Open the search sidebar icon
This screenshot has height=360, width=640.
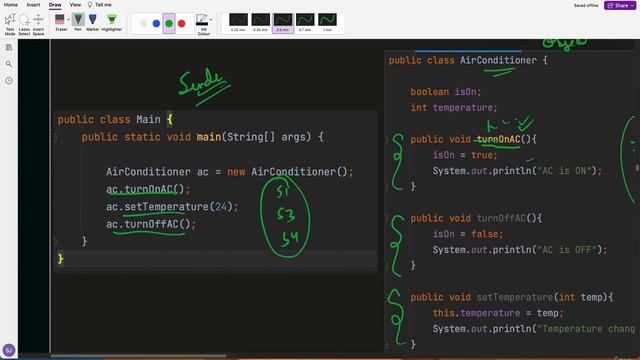pyautogui.click(x=9, y=64)
